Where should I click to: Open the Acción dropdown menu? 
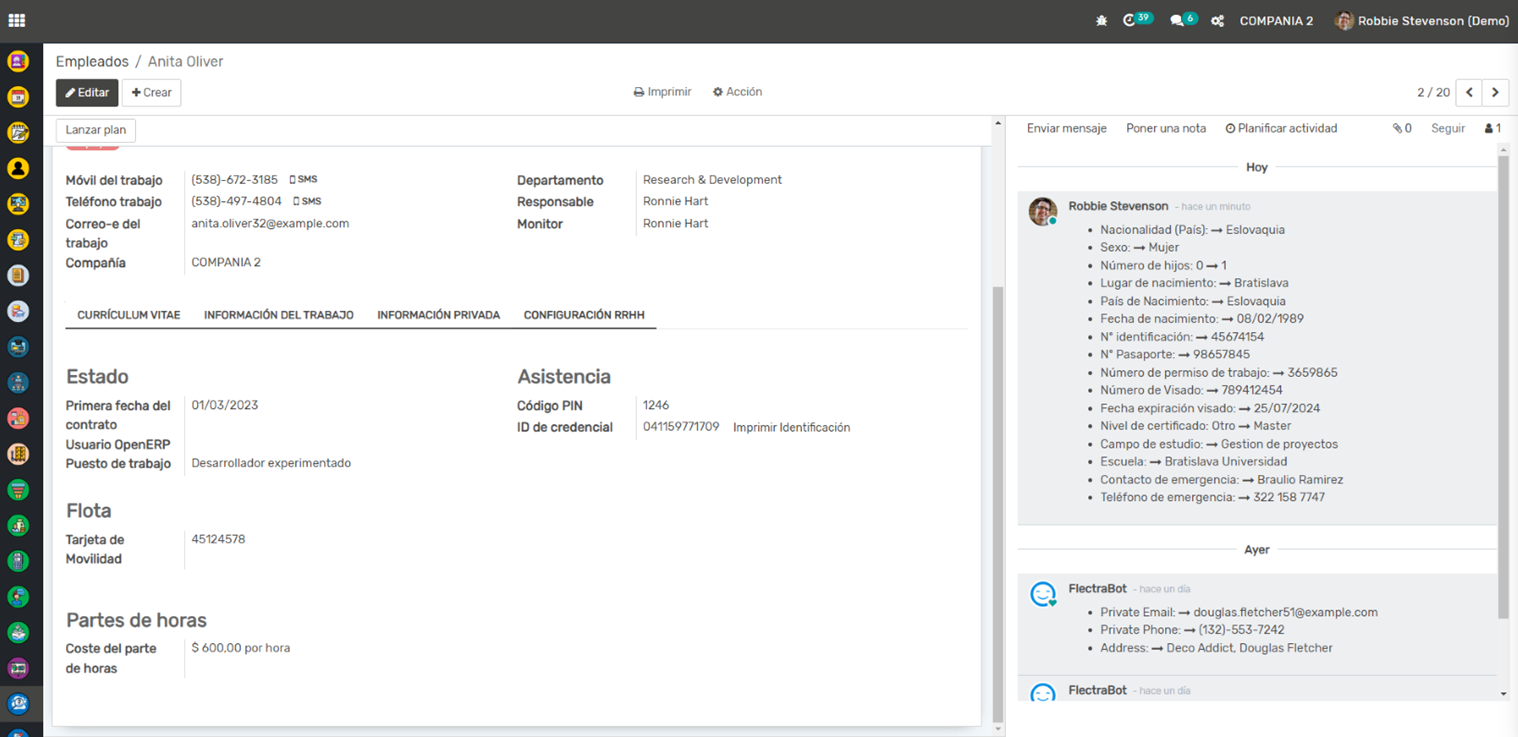(737, 92)
